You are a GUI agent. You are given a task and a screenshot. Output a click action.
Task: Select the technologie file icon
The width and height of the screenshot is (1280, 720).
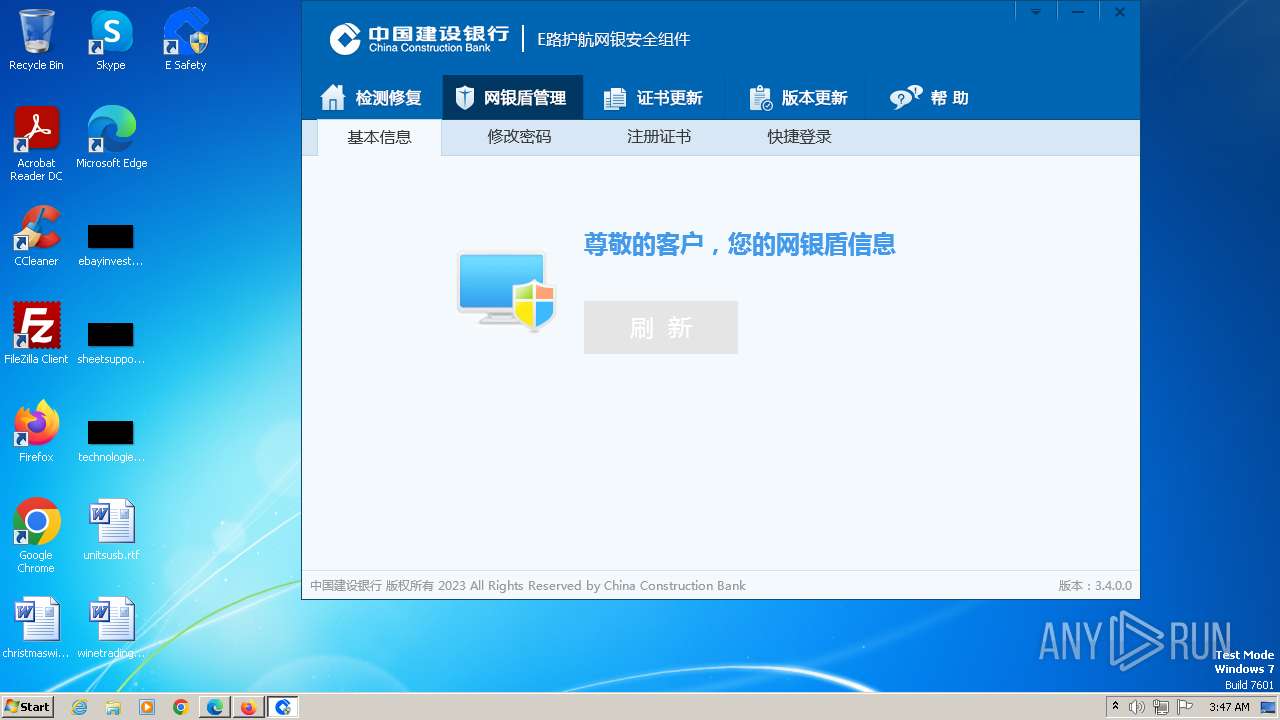[111, 441]
